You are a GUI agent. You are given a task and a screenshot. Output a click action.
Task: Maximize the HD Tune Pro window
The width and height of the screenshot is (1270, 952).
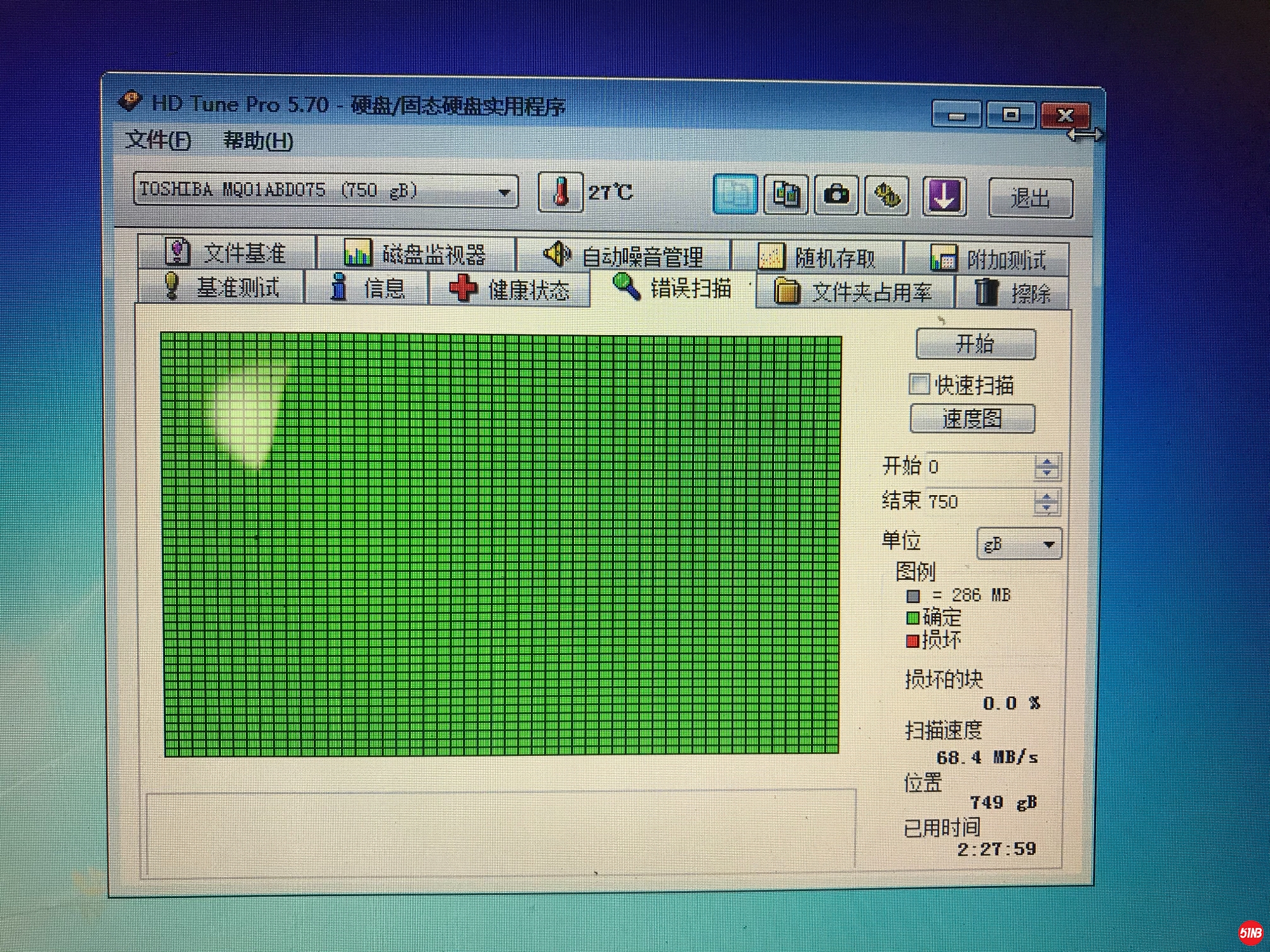pos(1010,115)
